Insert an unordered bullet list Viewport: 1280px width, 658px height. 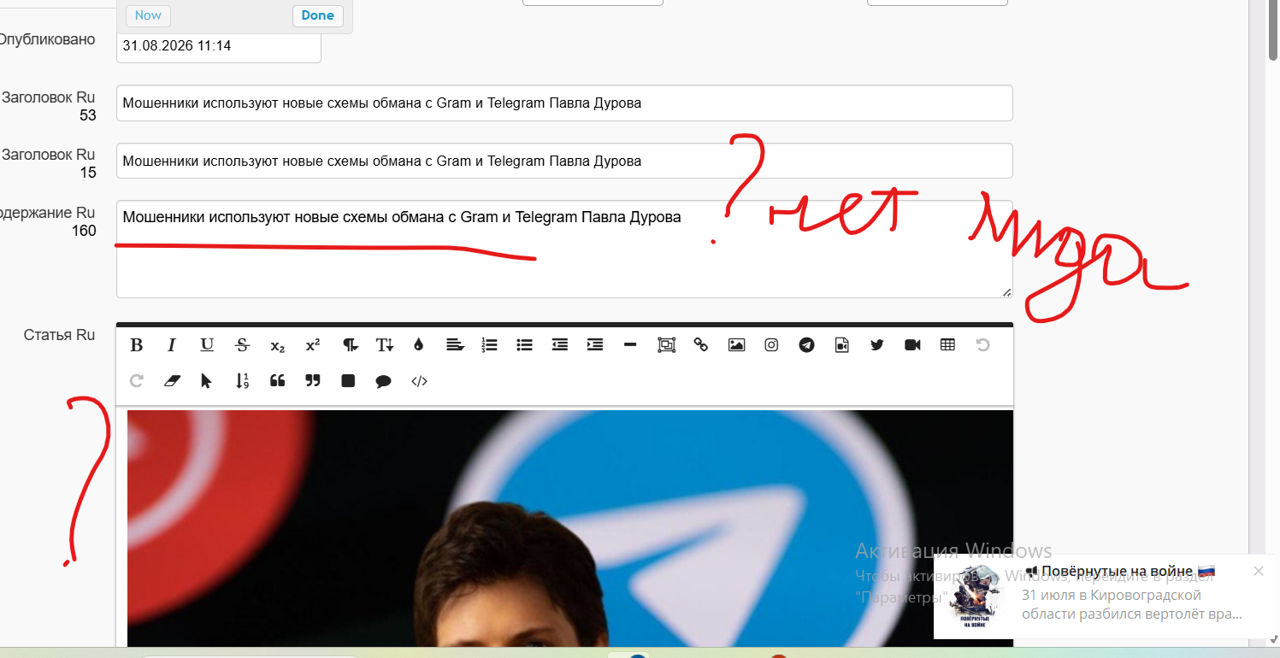524,345
